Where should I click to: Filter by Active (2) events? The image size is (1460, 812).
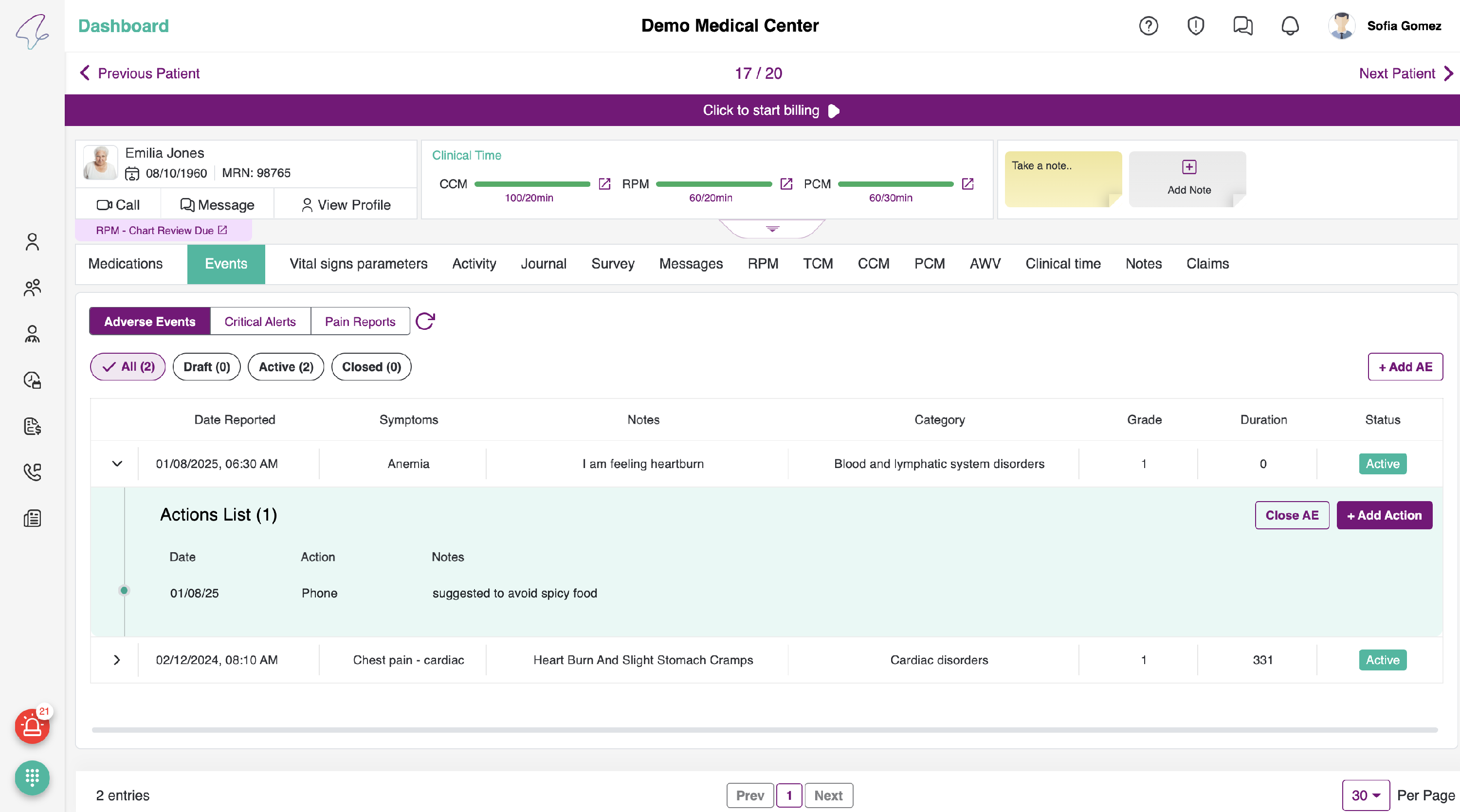point(286,367)
